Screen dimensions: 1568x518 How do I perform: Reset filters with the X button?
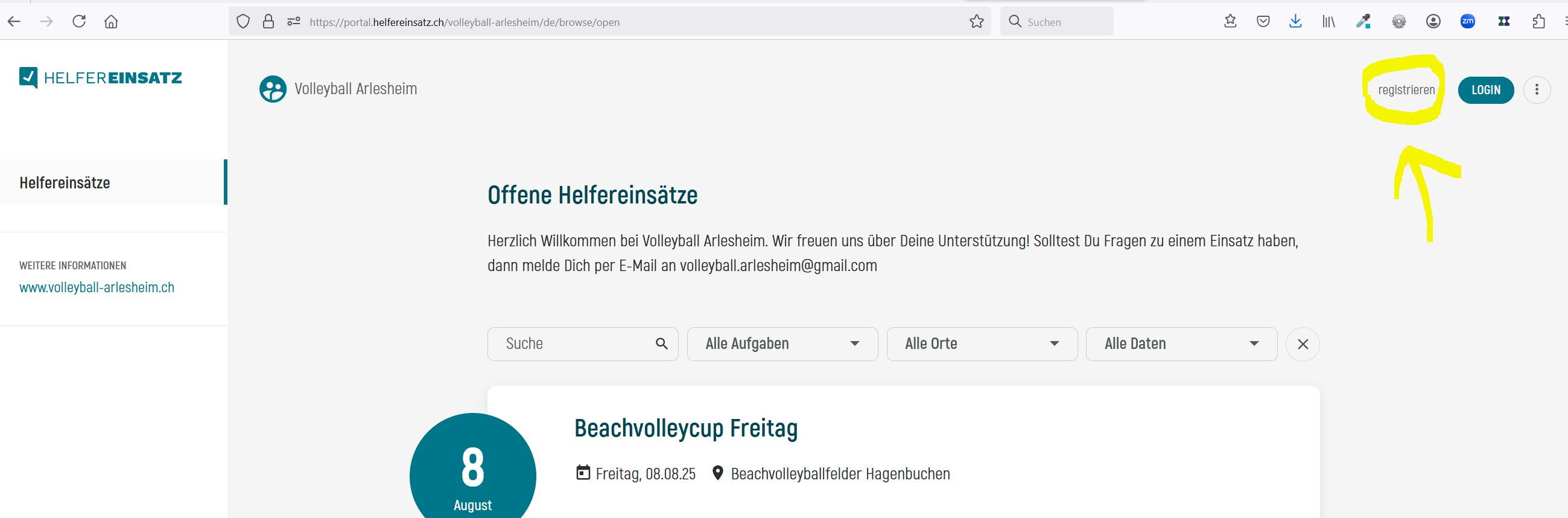[1303, 344]
